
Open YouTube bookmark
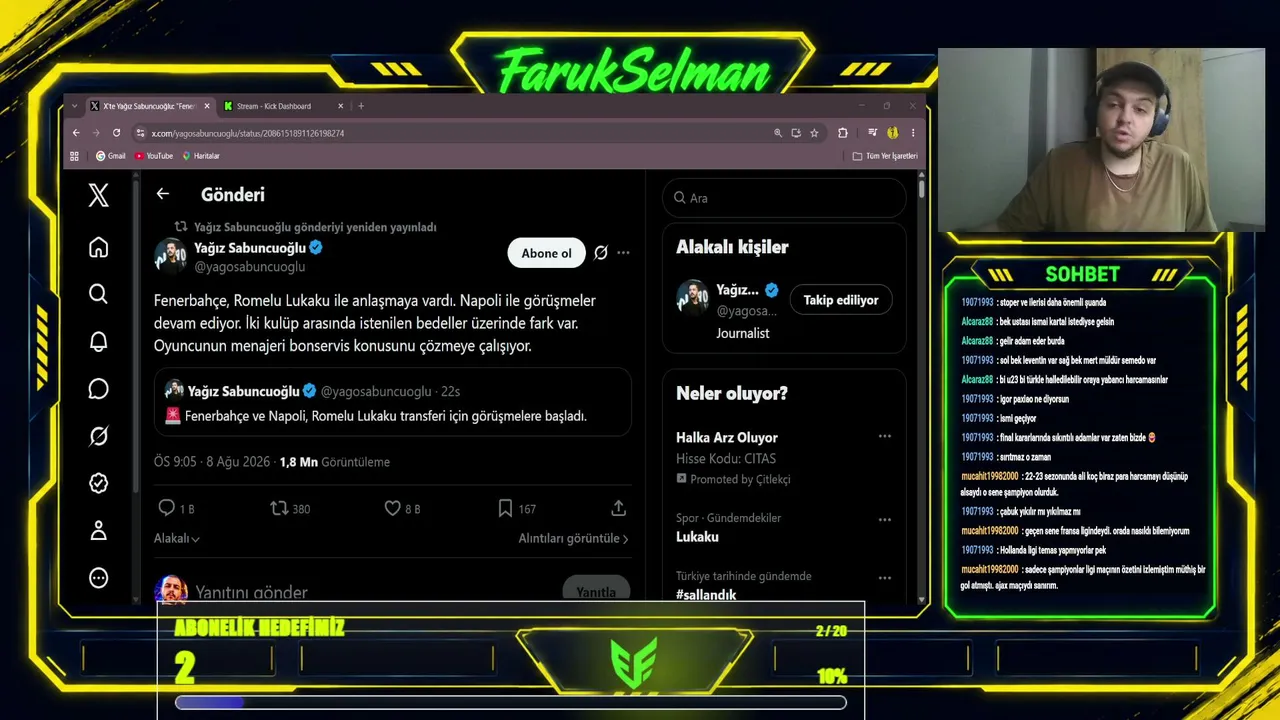tap(154, 156)
